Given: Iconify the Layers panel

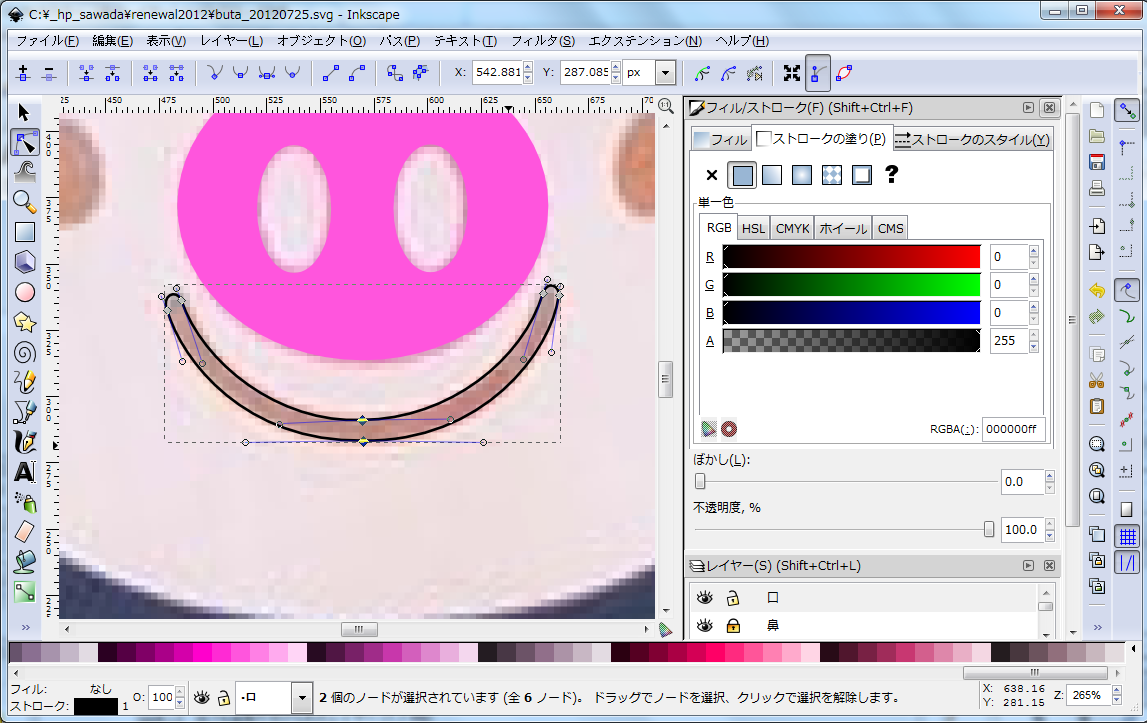Looking at the screenshot, I should (1028, 566).
